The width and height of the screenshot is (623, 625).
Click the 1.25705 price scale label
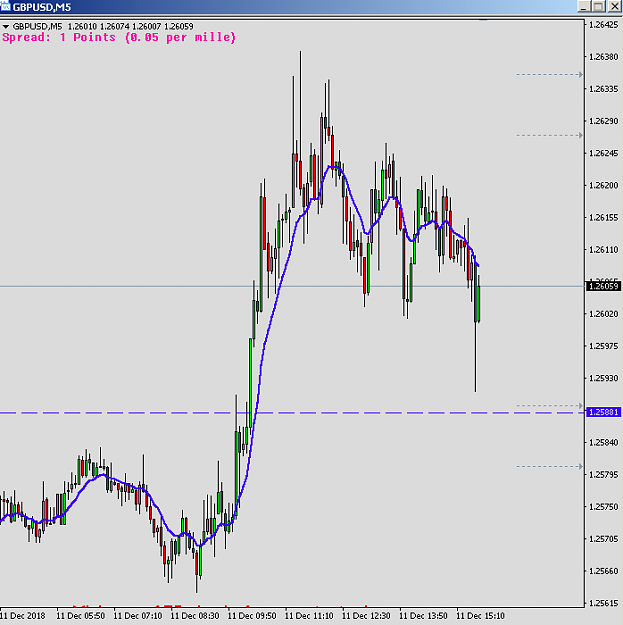click(x=603, y=539)
